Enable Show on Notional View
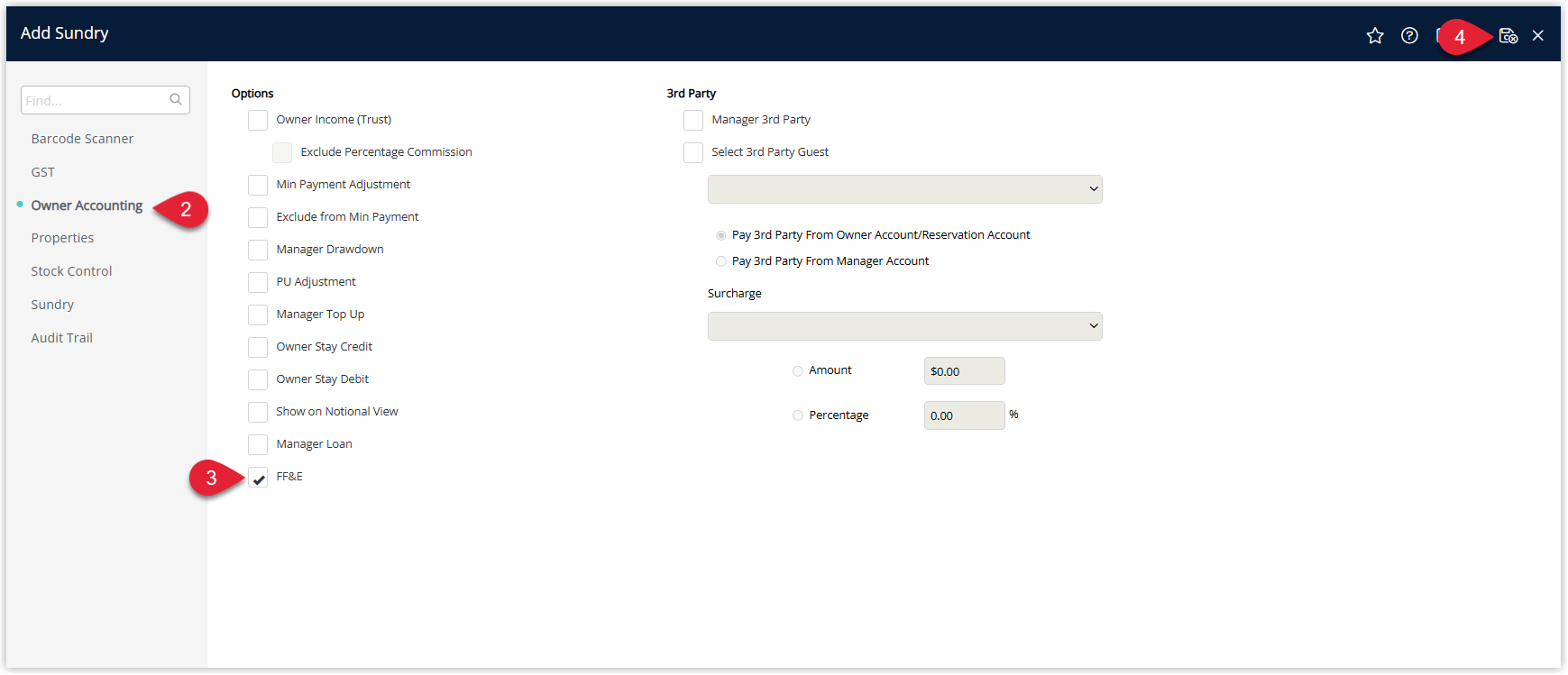 (x=258, y=412)
